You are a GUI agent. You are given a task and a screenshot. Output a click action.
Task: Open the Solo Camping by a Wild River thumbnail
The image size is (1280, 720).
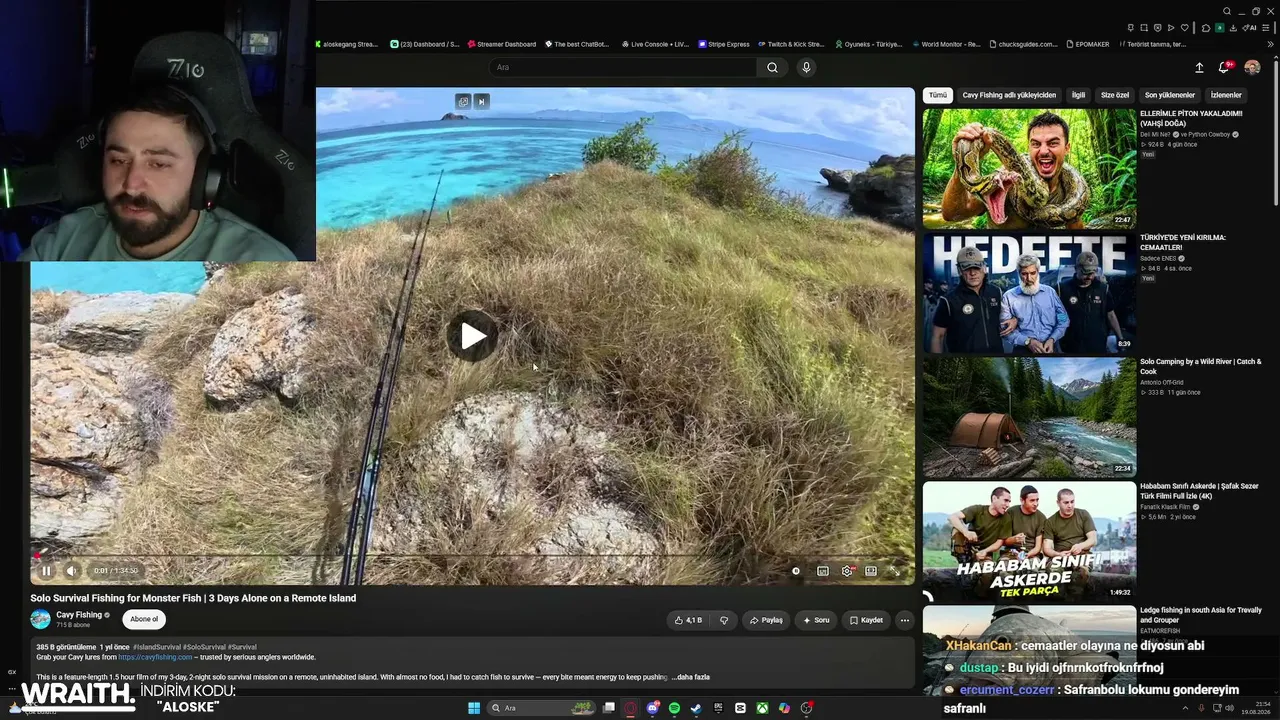[1029, 417]
